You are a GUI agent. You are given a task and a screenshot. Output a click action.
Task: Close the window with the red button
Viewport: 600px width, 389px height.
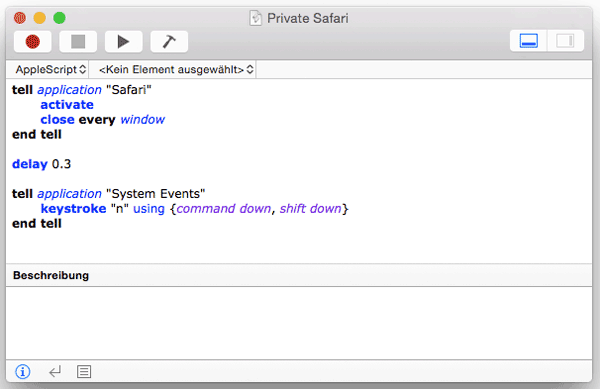click(x=20, y=18)
